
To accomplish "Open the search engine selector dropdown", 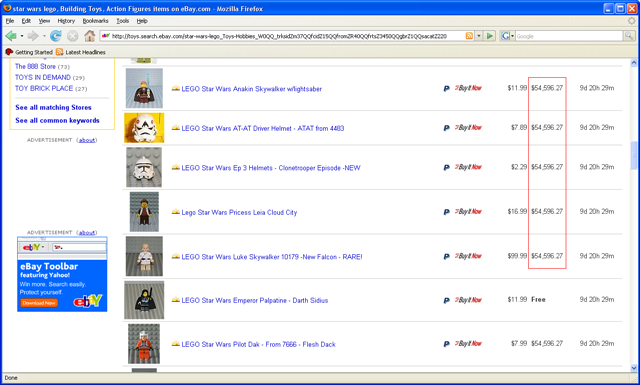I will pos(512,36).
